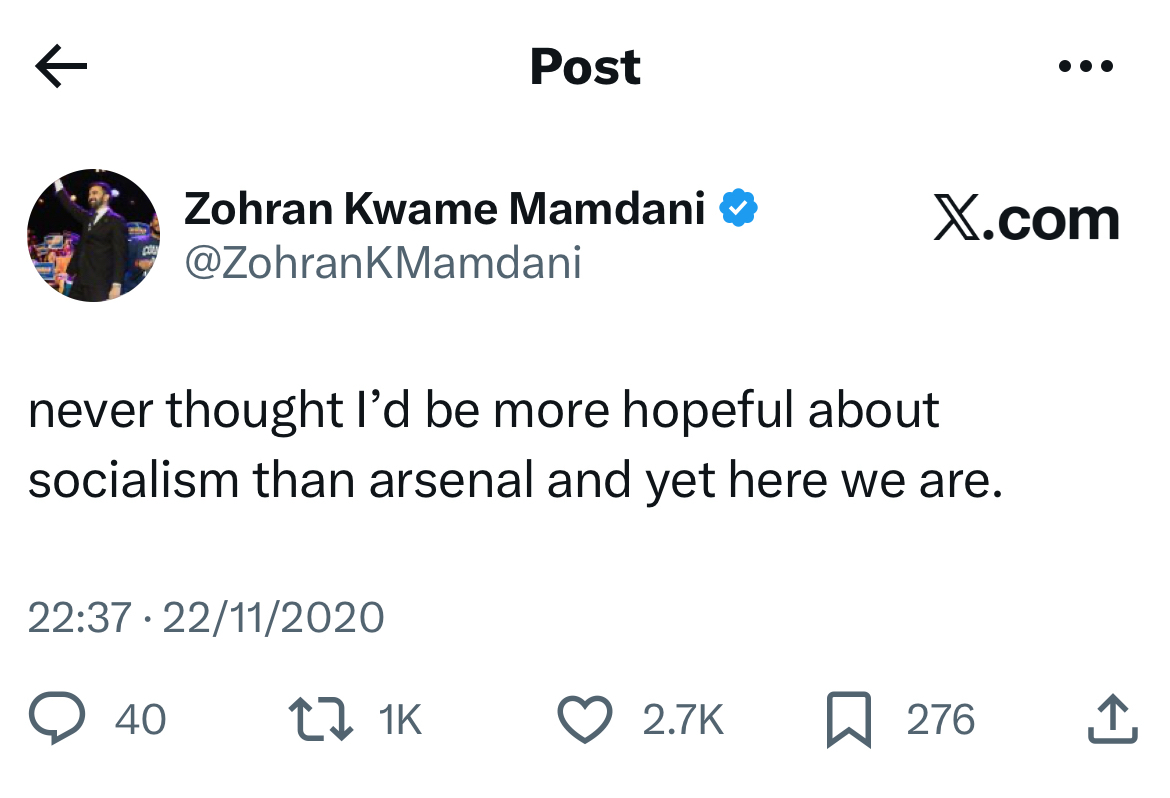Click the 22:37 post timestamp
The image size is (1170, 798).
click(79, 617)
